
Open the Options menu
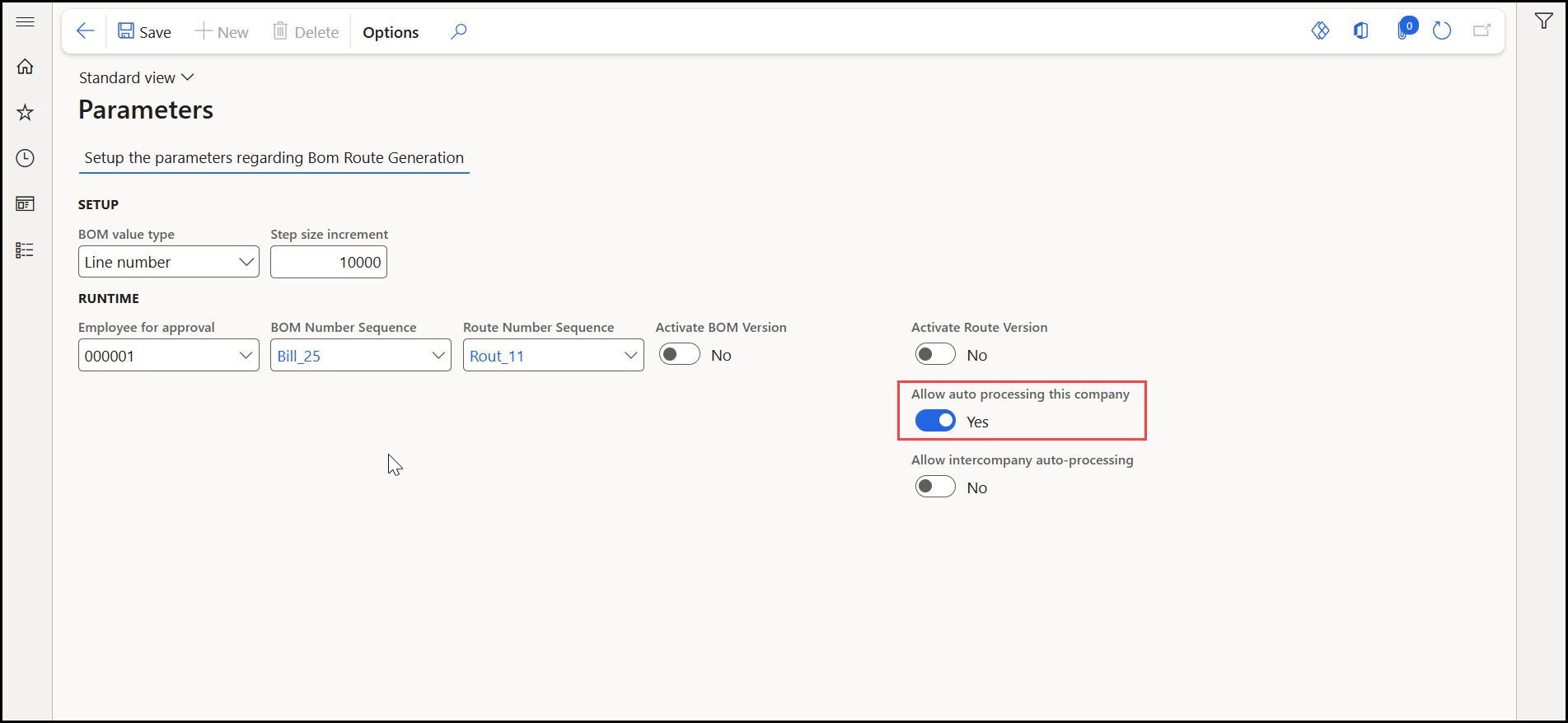[391, 32]
